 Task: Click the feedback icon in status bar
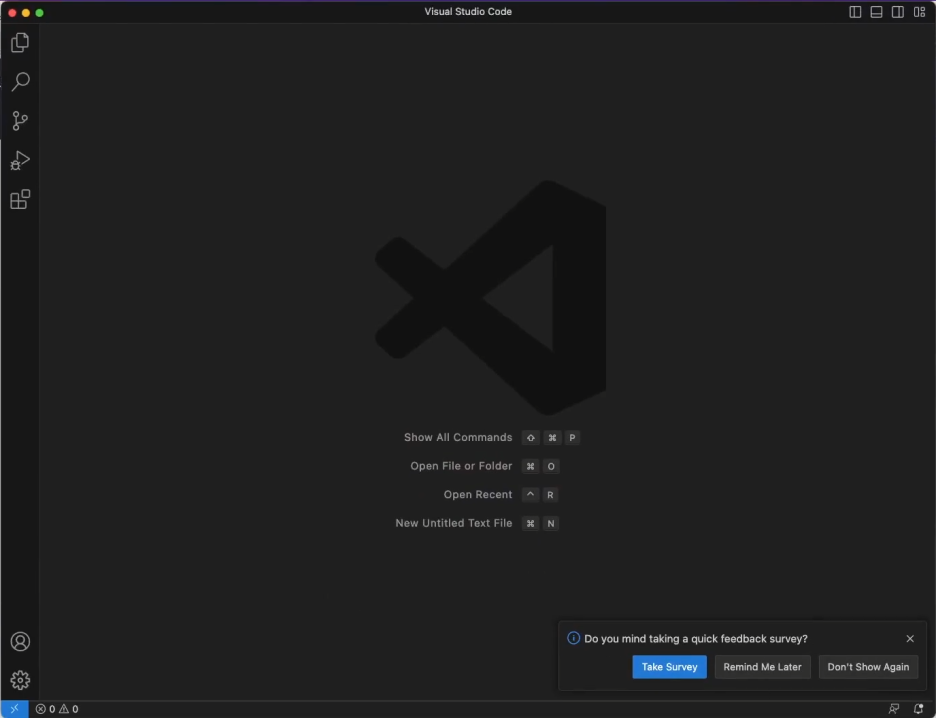click(894, 709)
